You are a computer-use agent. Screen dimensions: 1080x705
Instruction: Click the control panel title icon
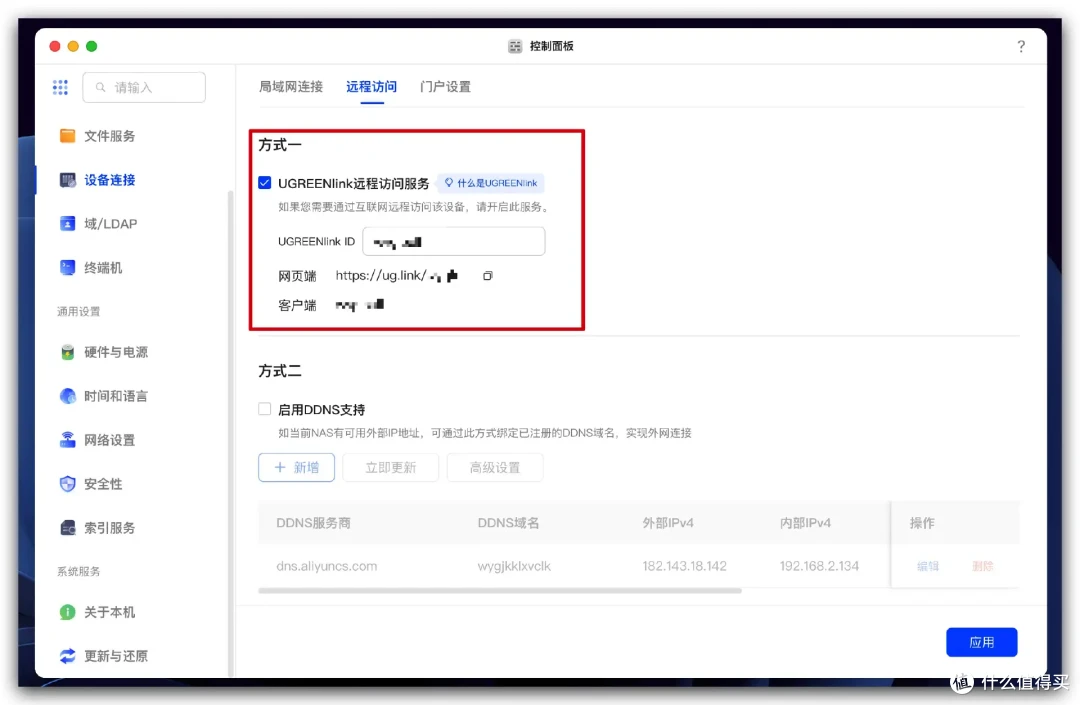point(515,46)
